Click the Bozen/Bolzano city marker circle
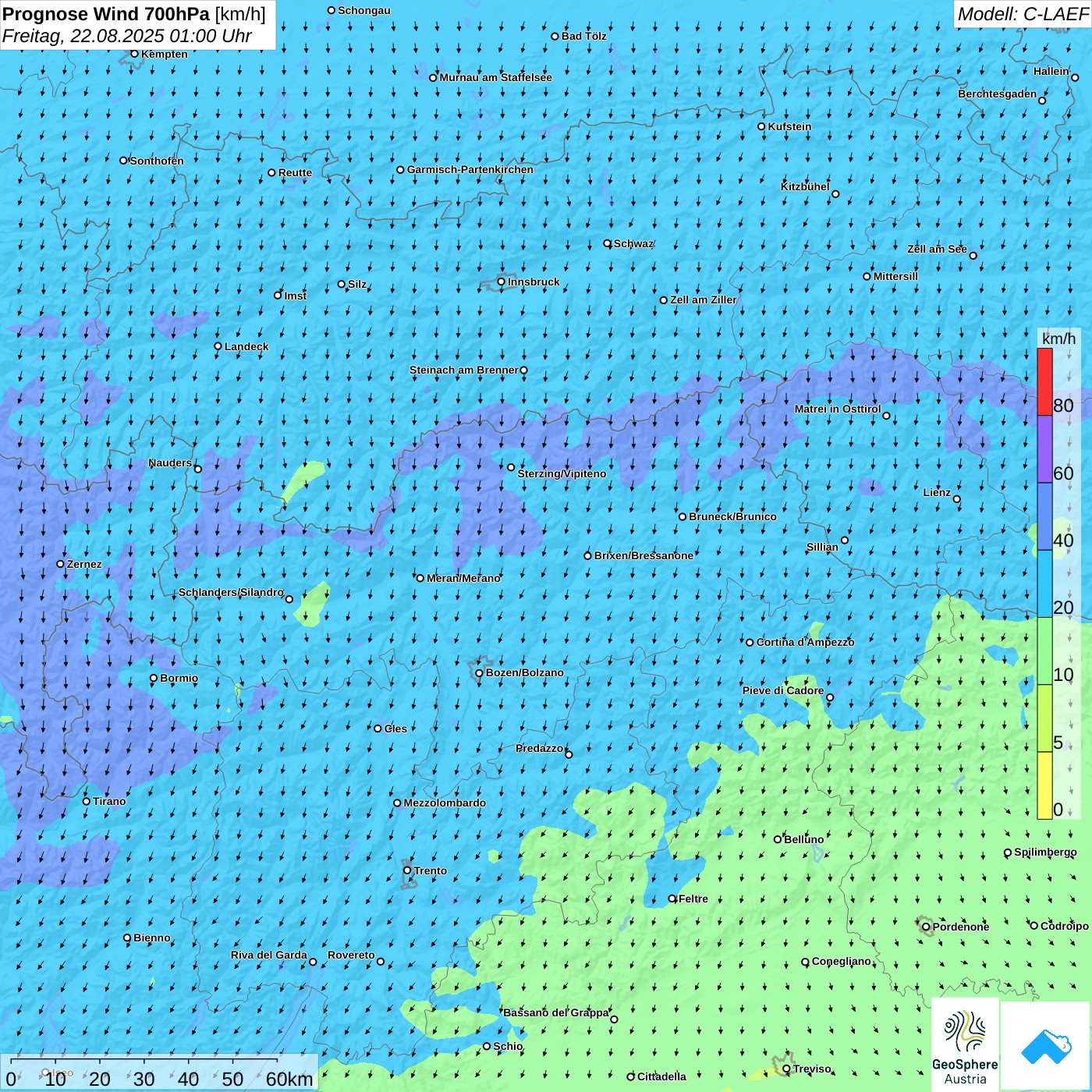This screenshot has height=1092, width=1092. [x=480, y=673]
